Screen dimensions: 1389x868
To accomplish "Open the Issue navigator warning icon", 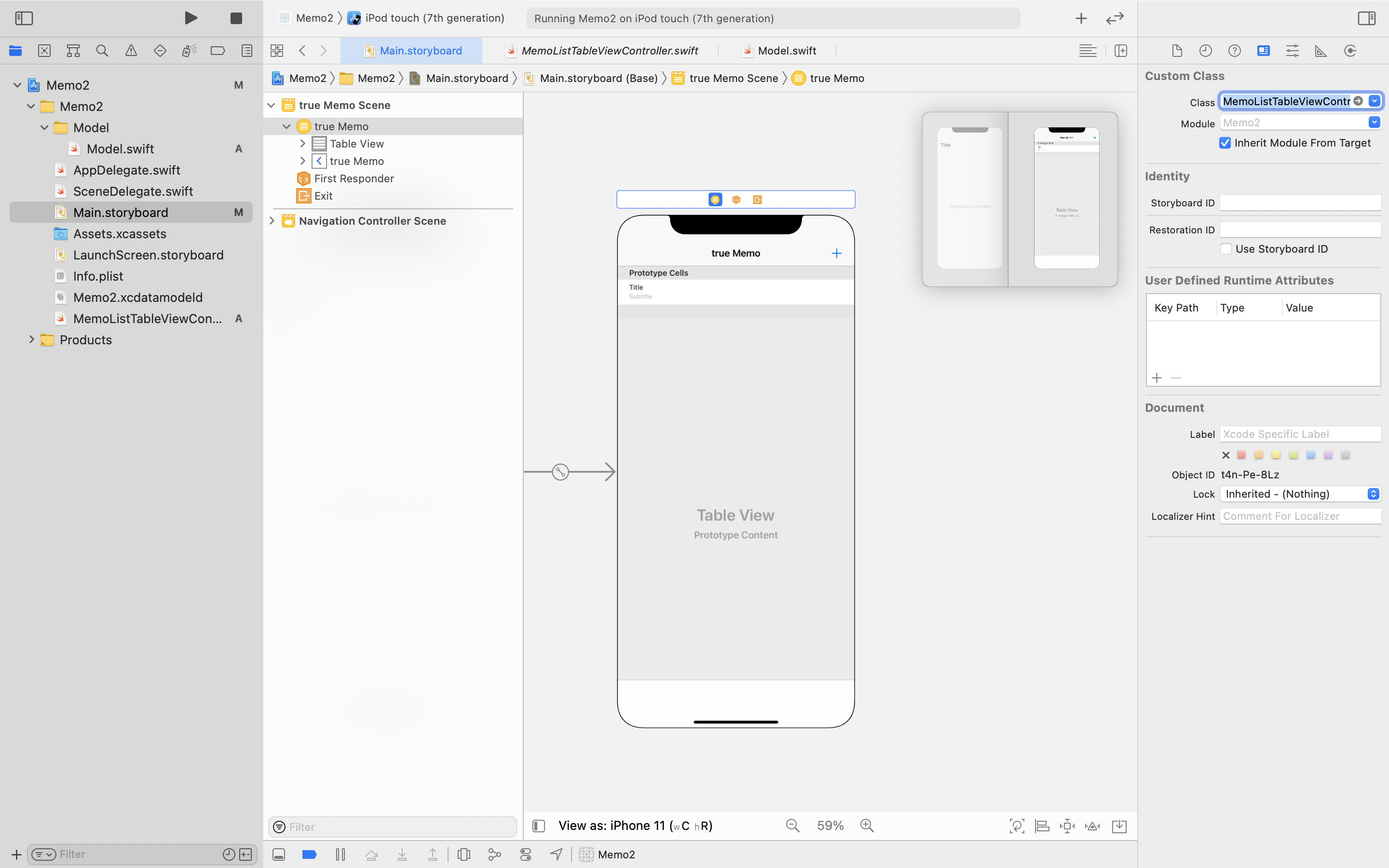I will (131, 51).
